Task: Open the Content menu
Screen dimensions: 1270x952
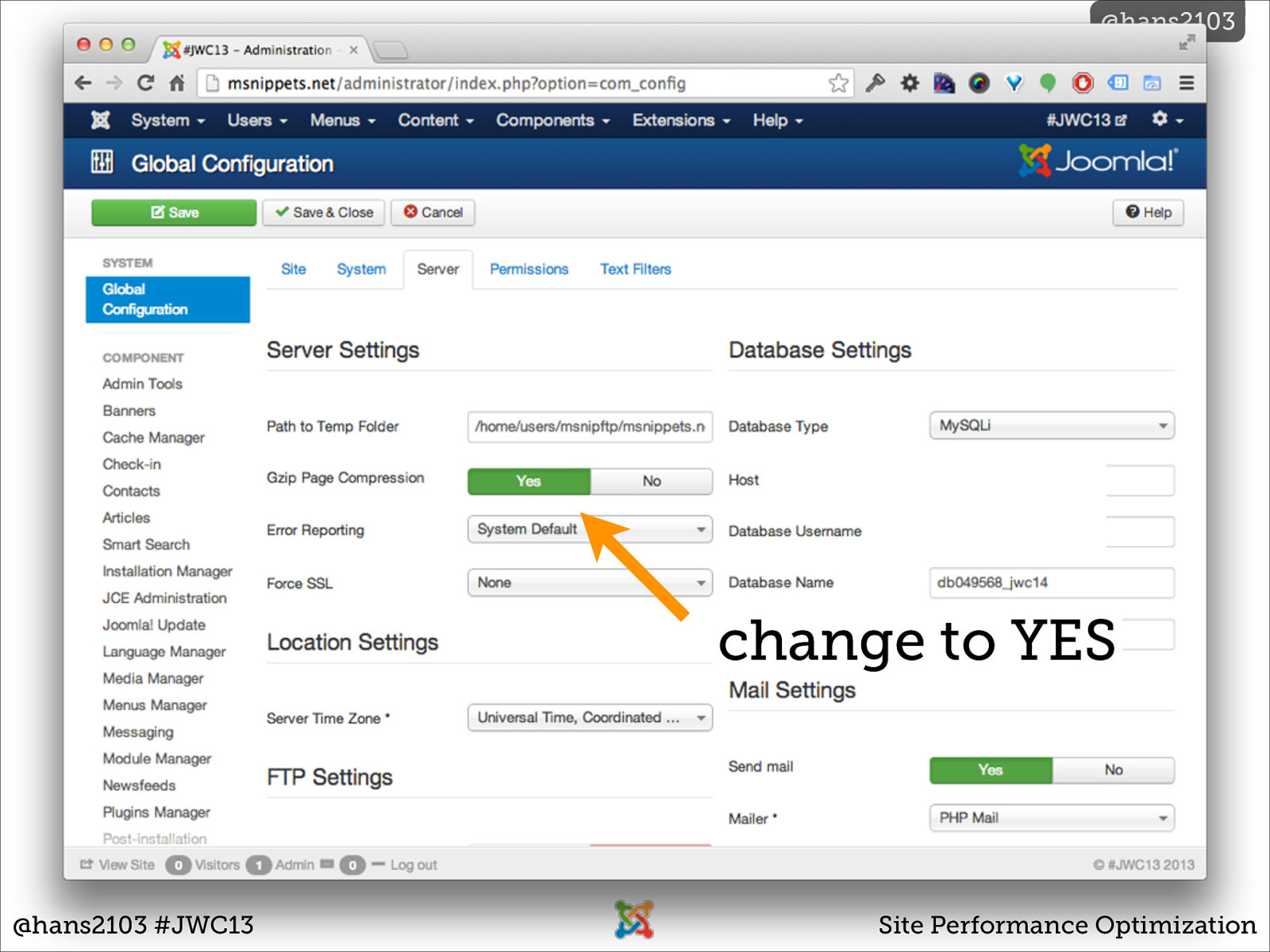Action: pos(436,120)
